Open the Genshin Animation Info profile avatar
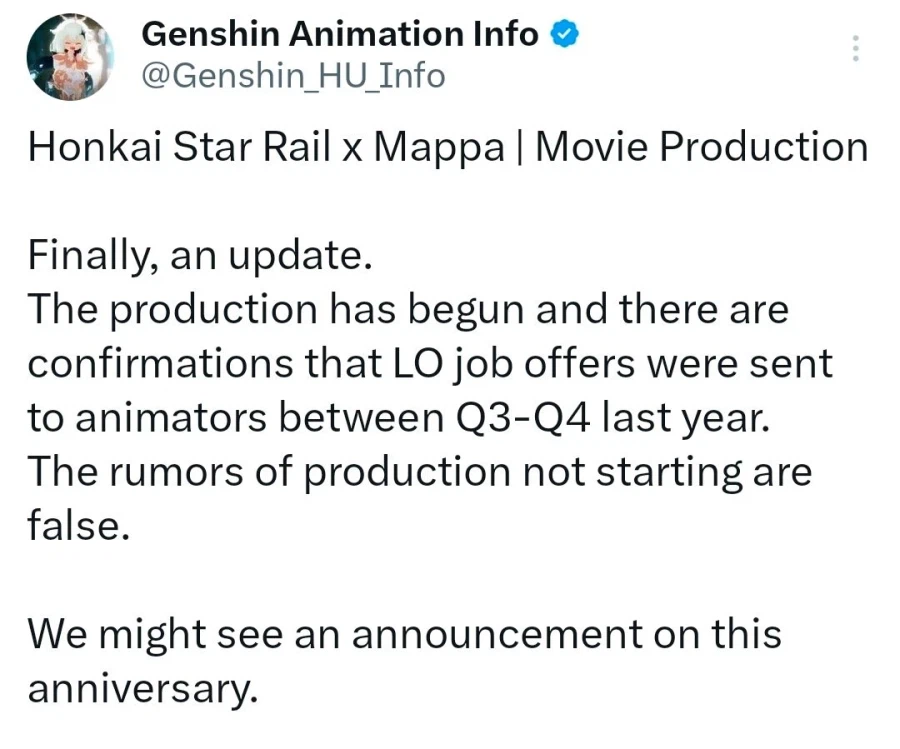 pos(70,57)
